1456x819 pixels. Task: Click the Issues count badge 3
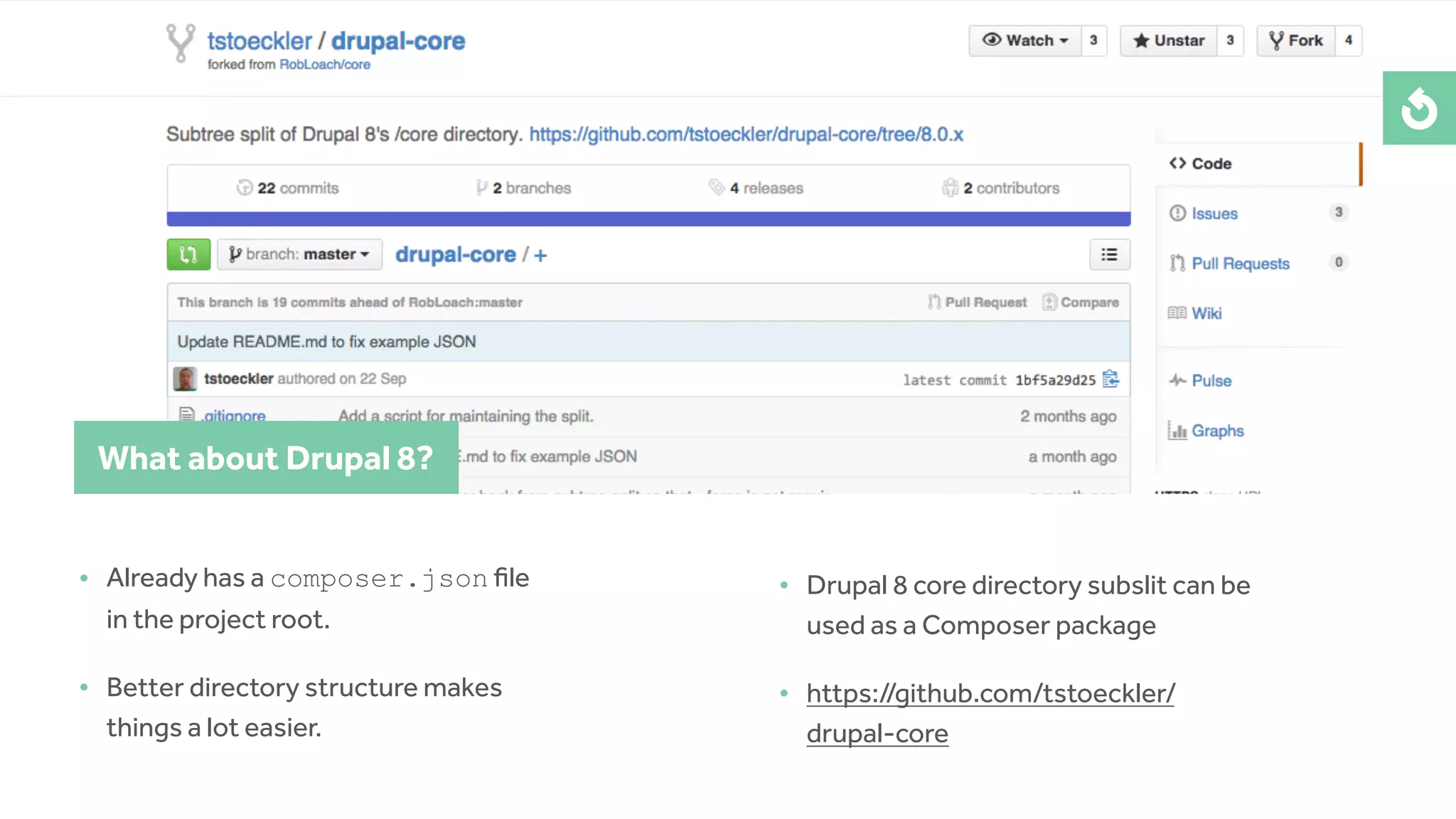pos(1338,212)
